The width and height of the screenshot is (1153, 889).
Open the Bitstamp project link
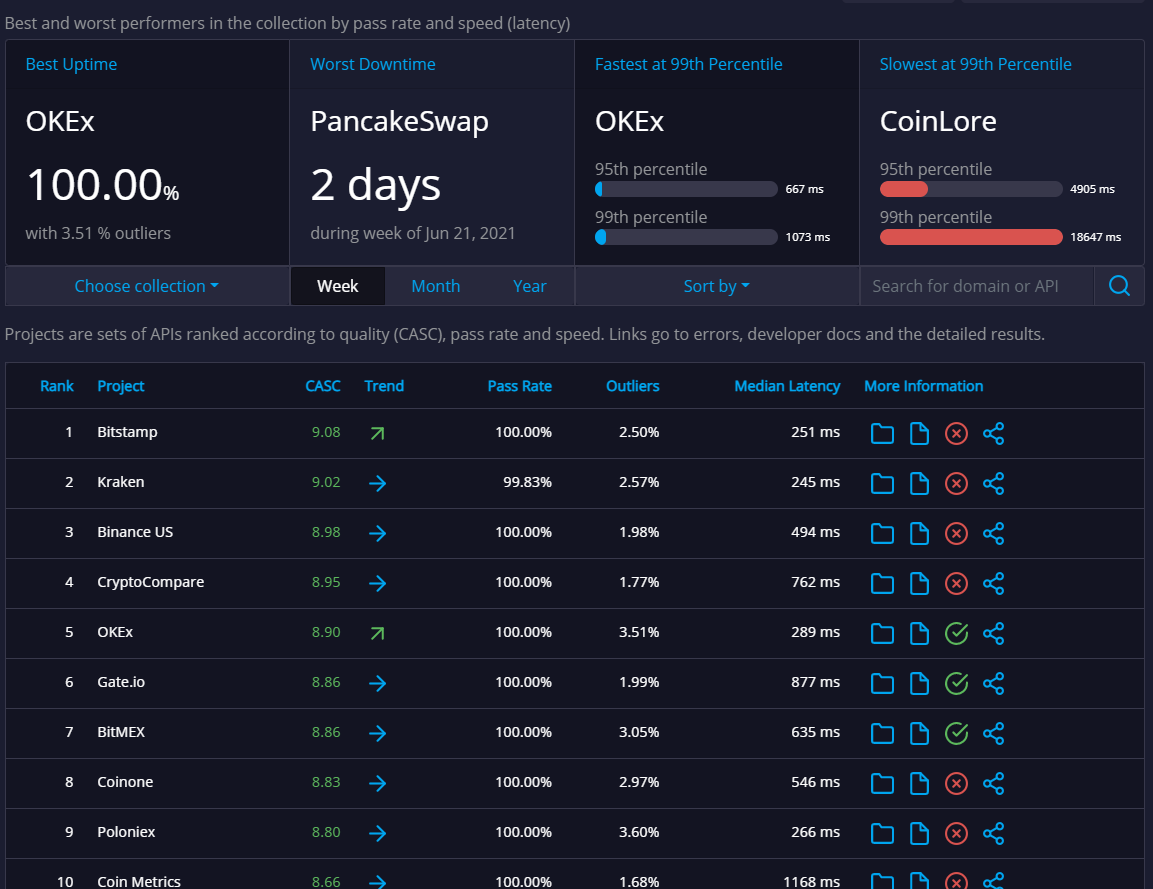[x=127, y=432]
